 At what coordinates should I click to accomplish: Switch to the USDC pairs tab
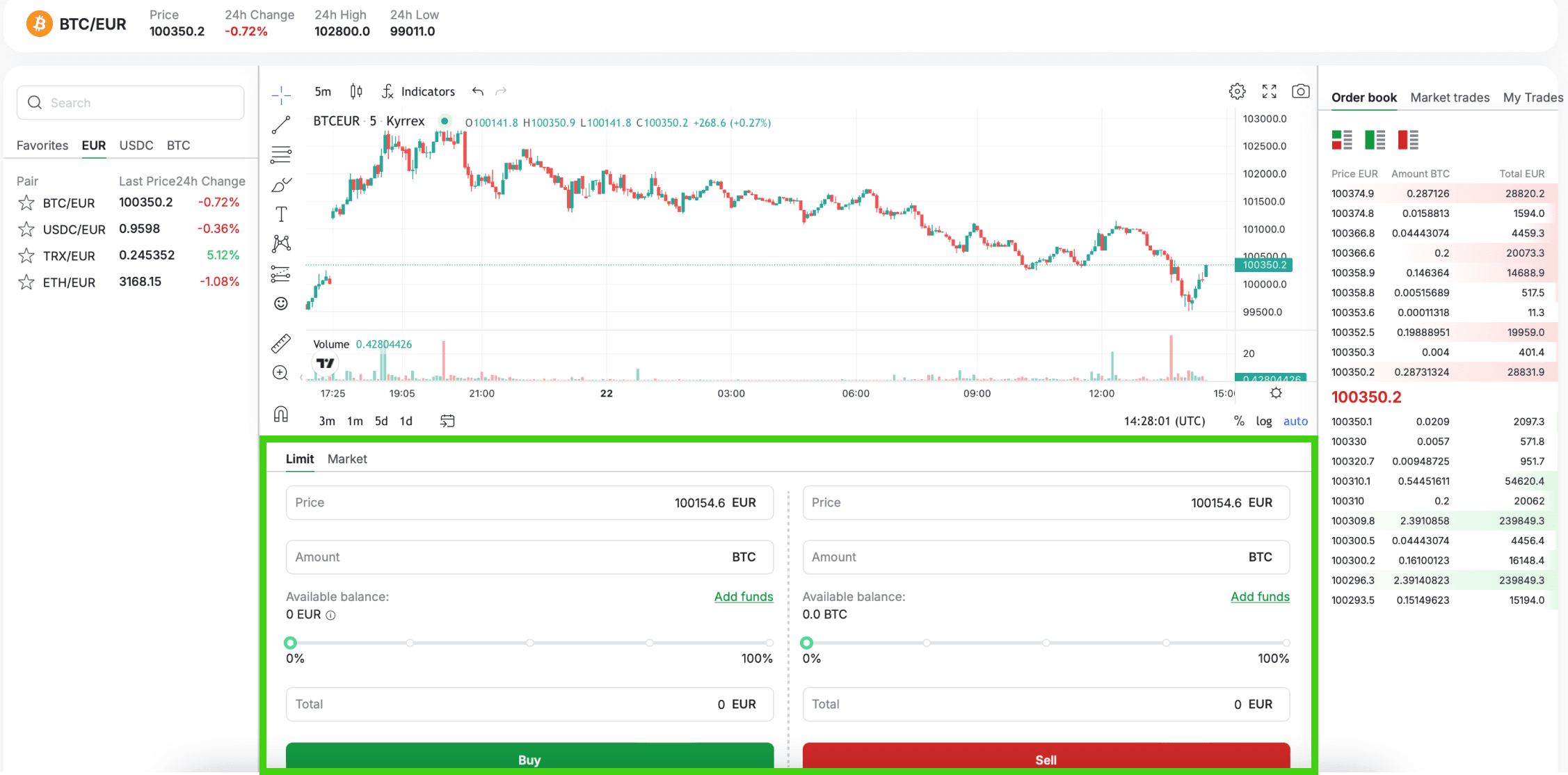point(136,145)
